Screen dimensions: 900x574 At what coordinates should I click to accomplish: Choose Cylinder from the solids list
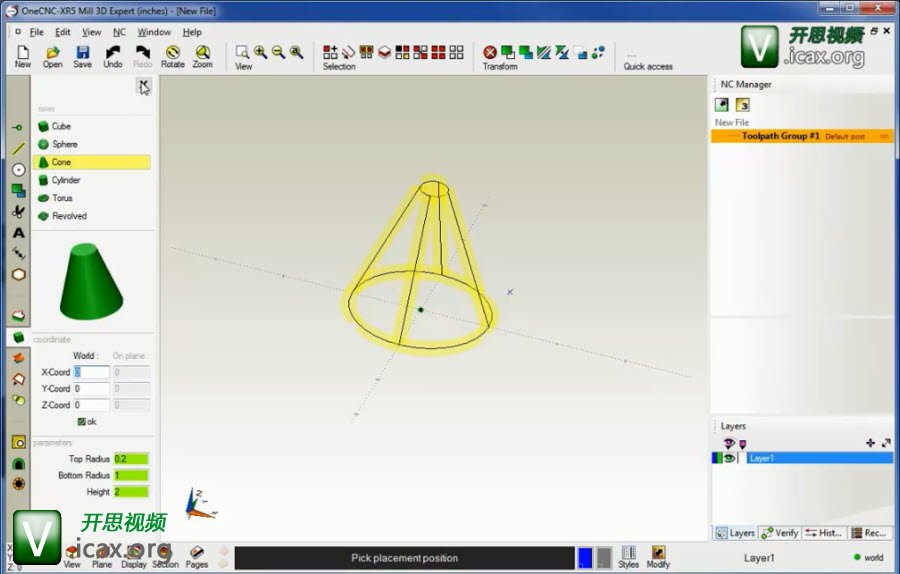(65, 180)
